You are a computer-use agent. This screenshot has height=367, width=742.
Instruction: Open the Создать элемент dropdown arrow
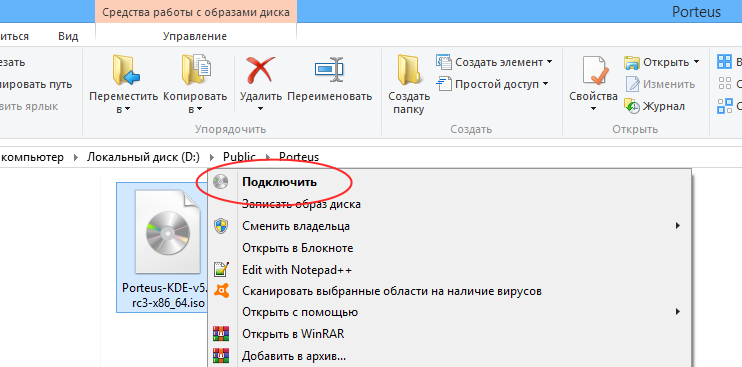click(549, 62)
